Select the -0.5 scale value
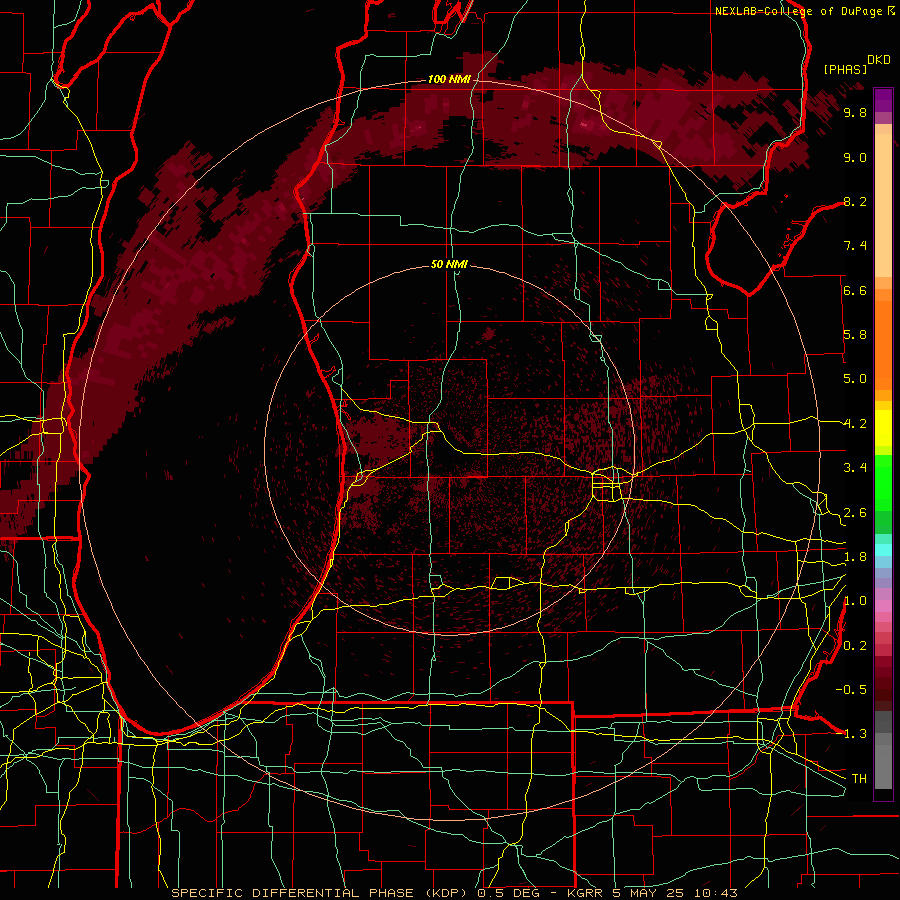 [x=851, y=690]
